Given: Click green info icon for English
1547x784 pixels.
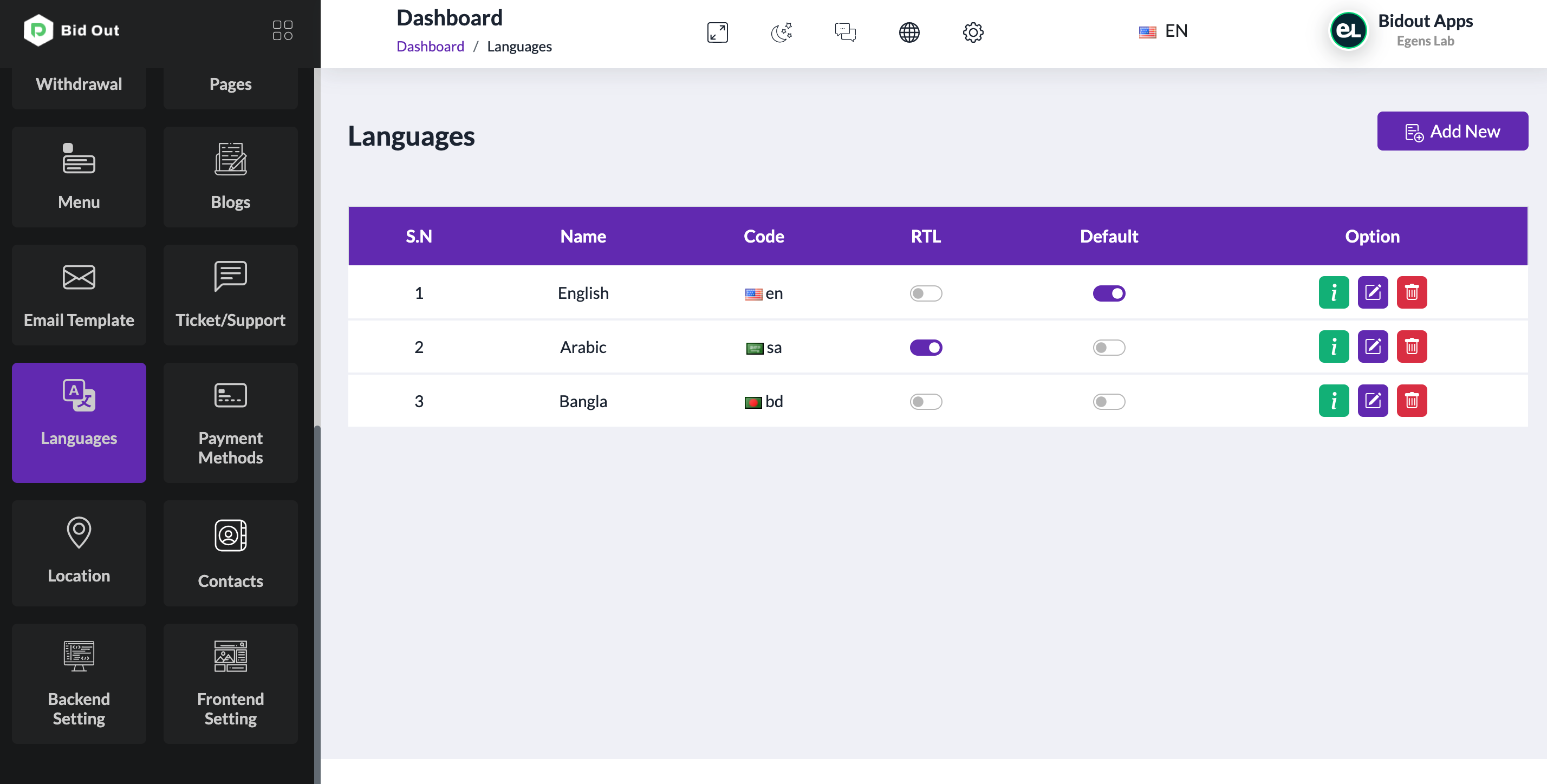Looking at the screenshot, I should (1333, 292).
